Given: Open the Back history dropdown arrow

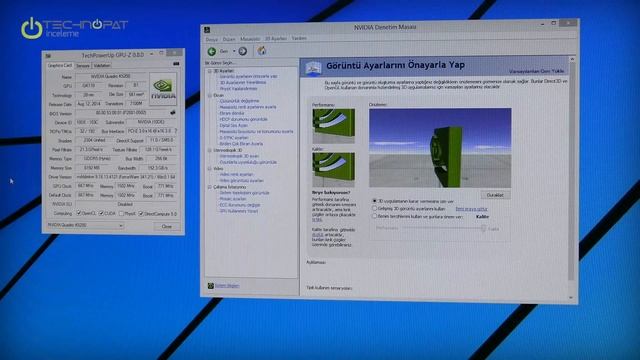Looking at the screenshot, I should point(234,51).
